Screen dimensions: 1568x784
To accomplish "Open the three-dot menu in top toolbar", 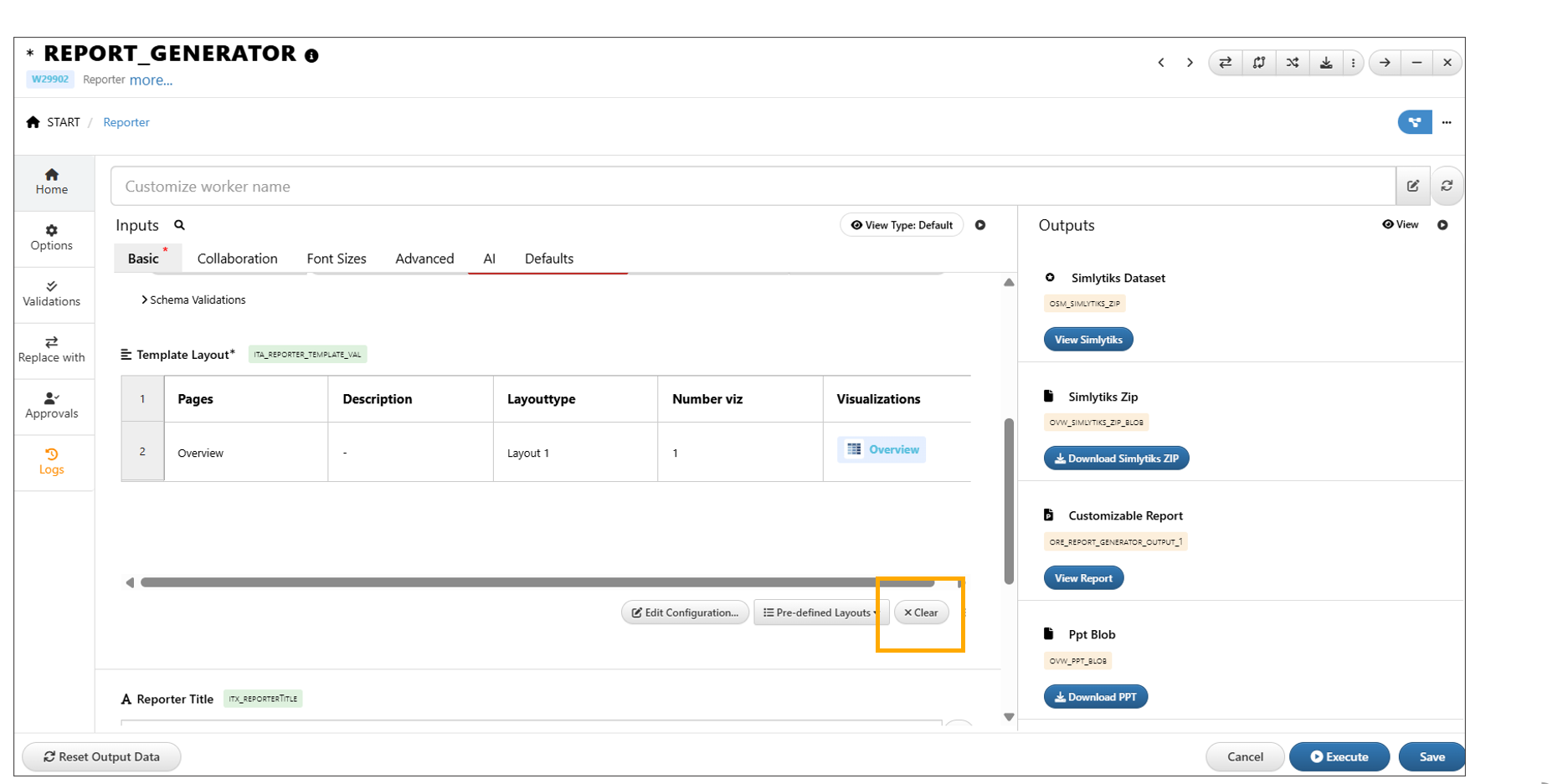I will tap(1353, 63).
